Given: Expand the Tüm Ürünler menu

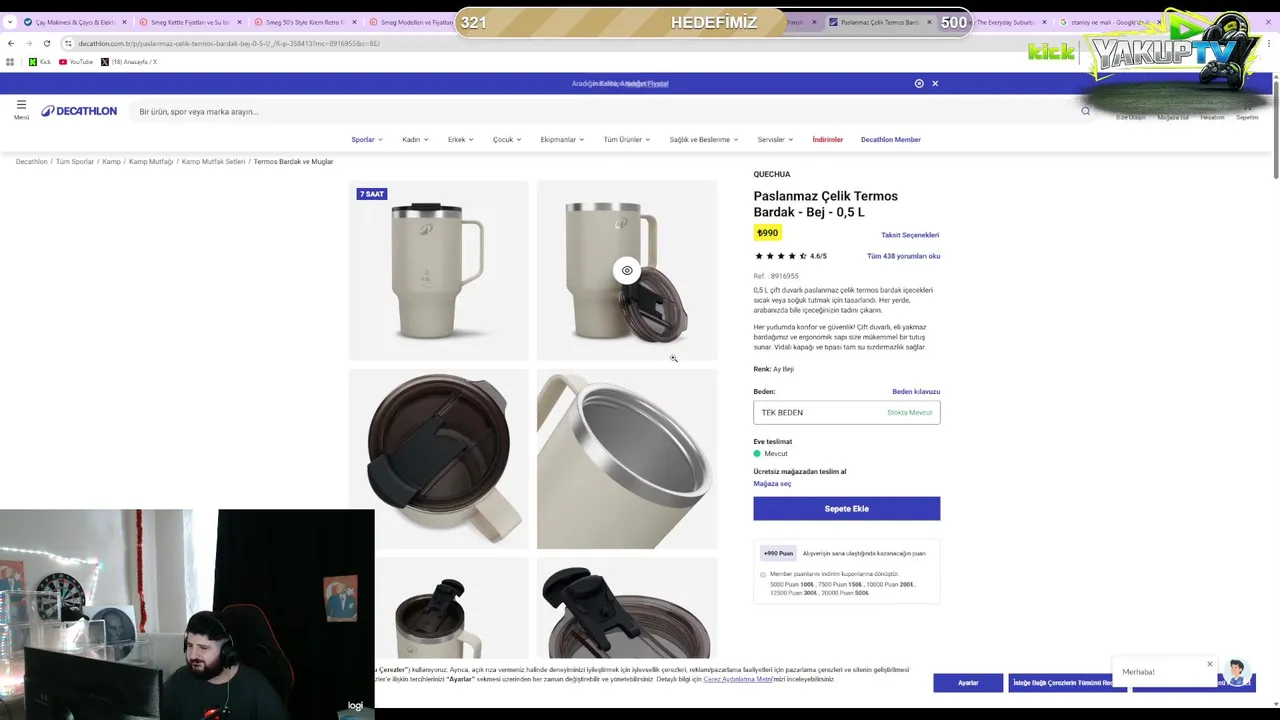Looking at the screenshot, I should coord(627,139).
